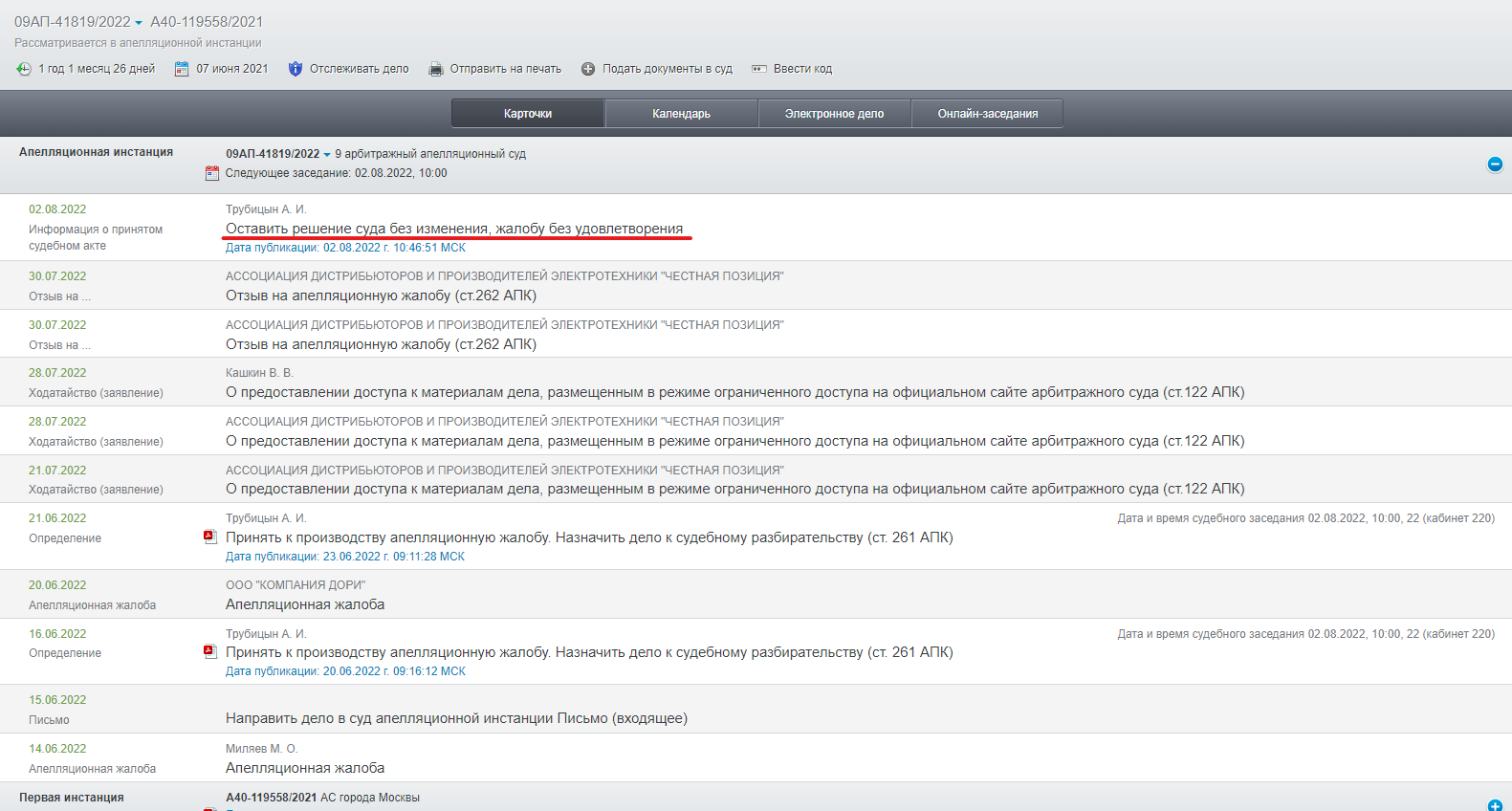Open PDF icon of 16.06.2022 Определение
The image size is (1512, 811).
[210, 651]
